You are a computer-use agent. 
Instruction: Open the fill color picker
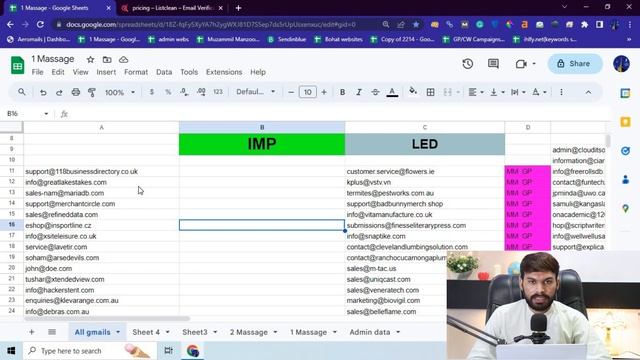click(x=413, y=91)
